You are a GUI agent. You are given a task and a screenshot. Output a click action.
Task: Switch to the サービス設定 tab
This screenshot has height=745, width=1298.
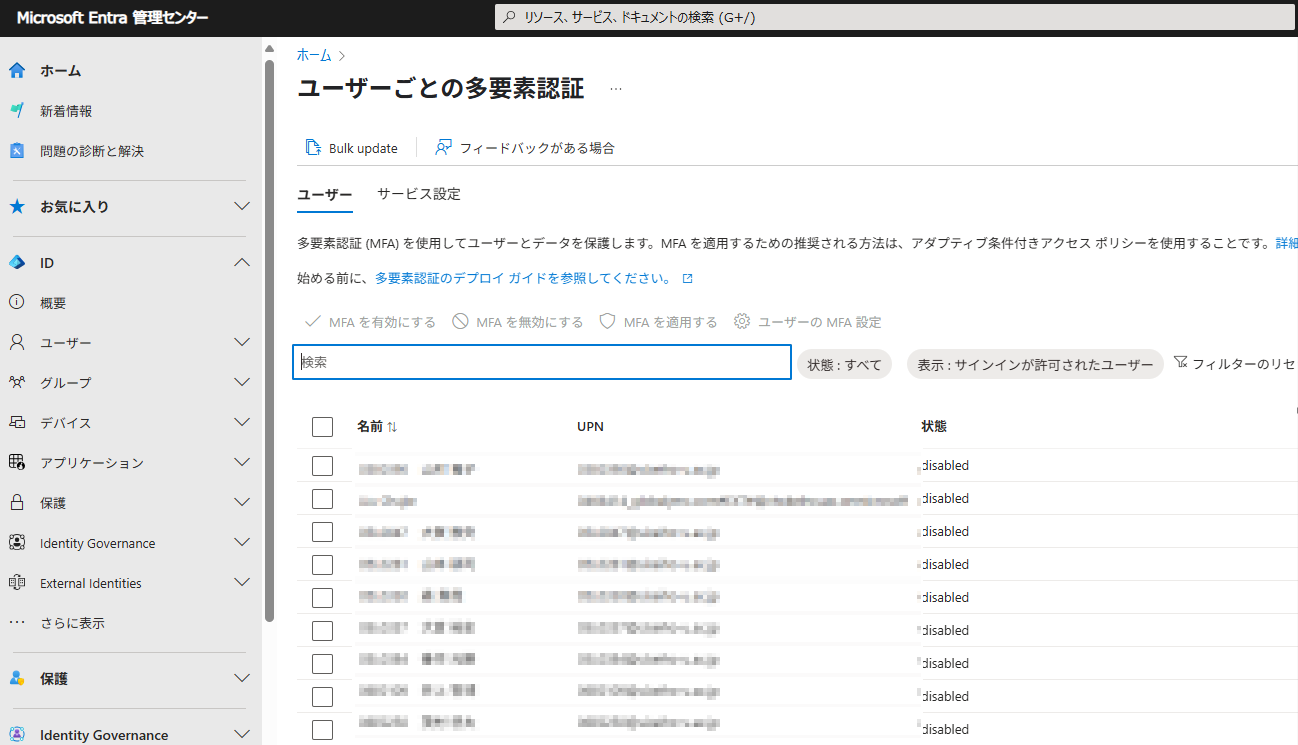click(418, 194)
